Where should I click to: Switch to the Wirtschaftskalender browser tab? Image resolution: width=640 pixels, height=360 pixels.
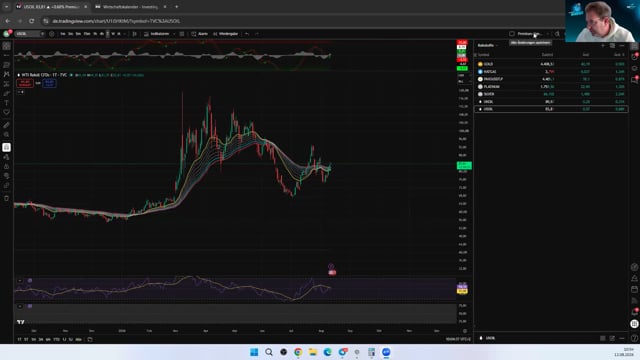tap(131, 7)
